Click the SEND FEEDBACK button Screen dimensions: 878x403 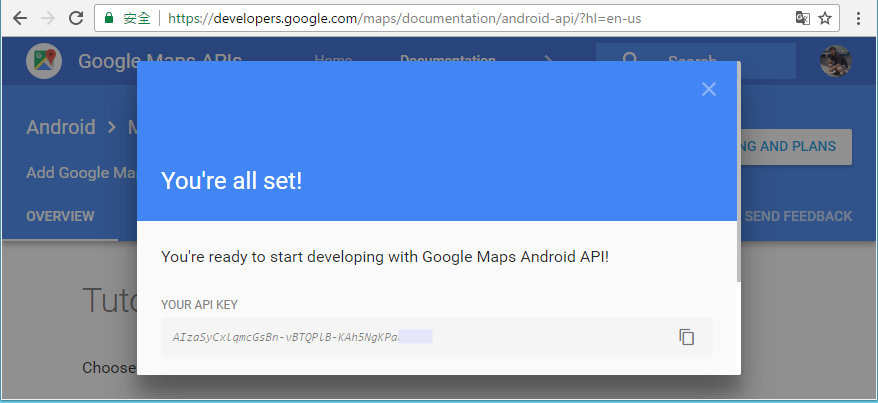(x=798, y=216)
